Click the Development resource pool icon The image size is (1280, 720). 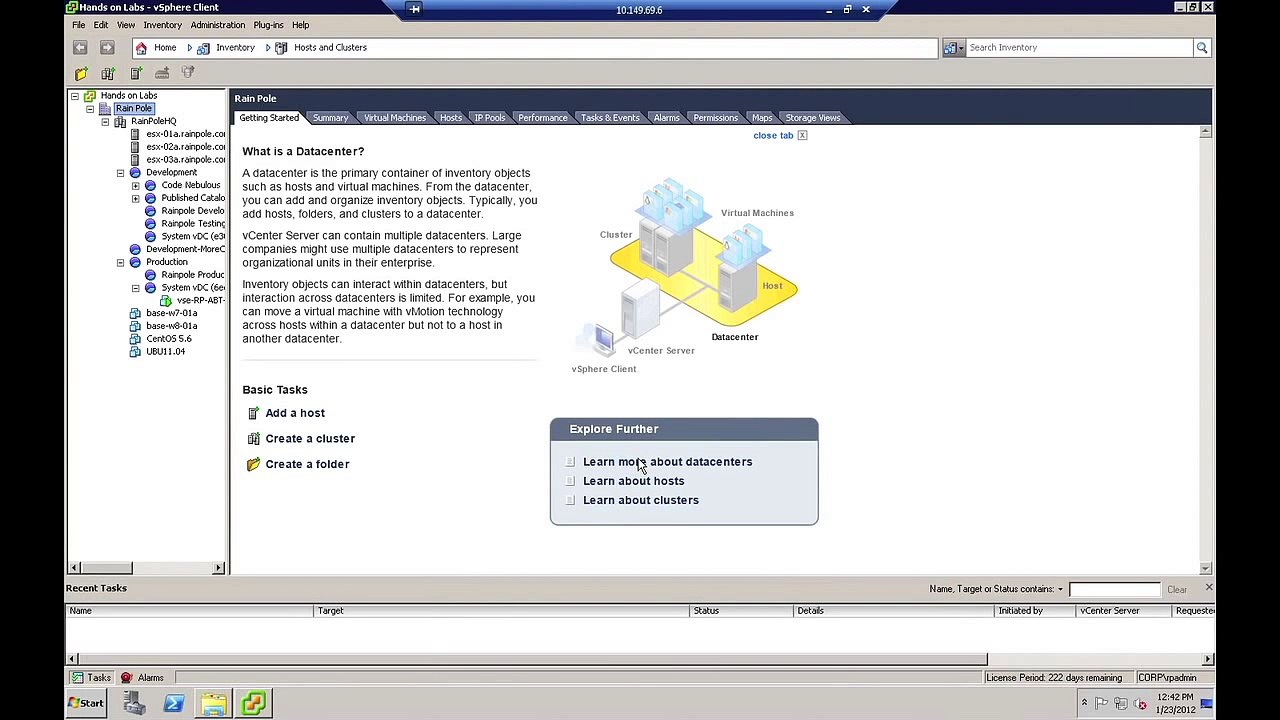135,172
